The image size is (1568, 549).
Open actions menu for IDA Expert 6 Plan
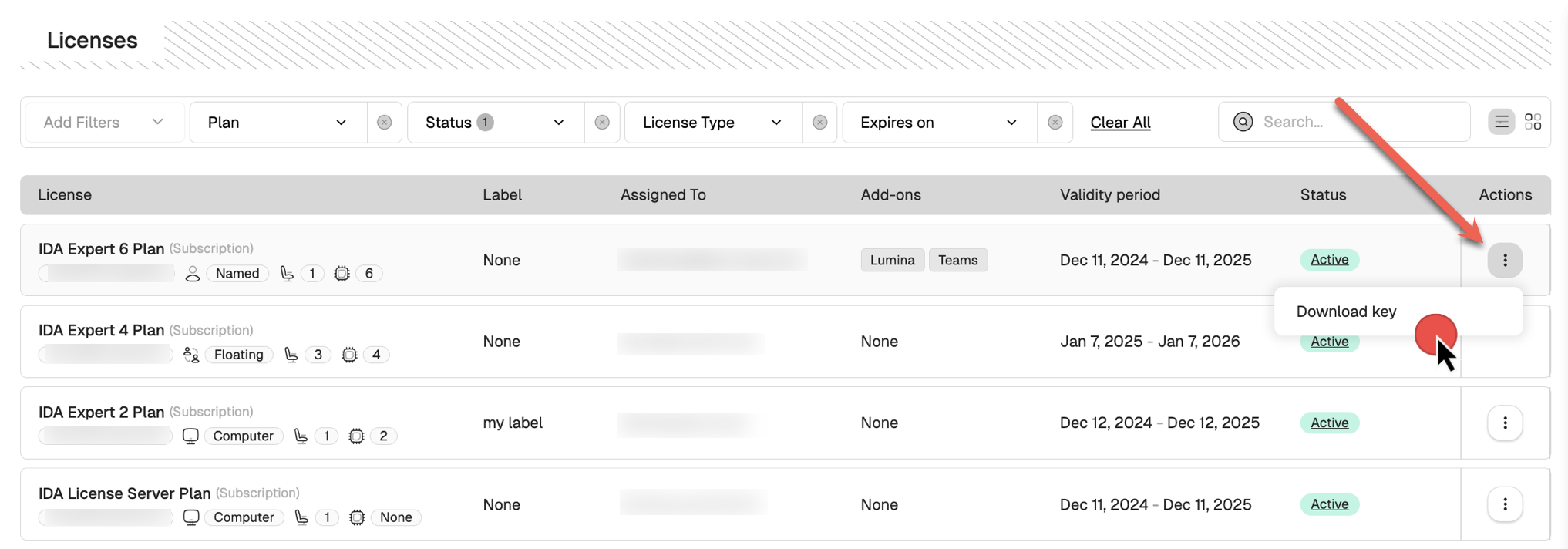click(1504, 261)
